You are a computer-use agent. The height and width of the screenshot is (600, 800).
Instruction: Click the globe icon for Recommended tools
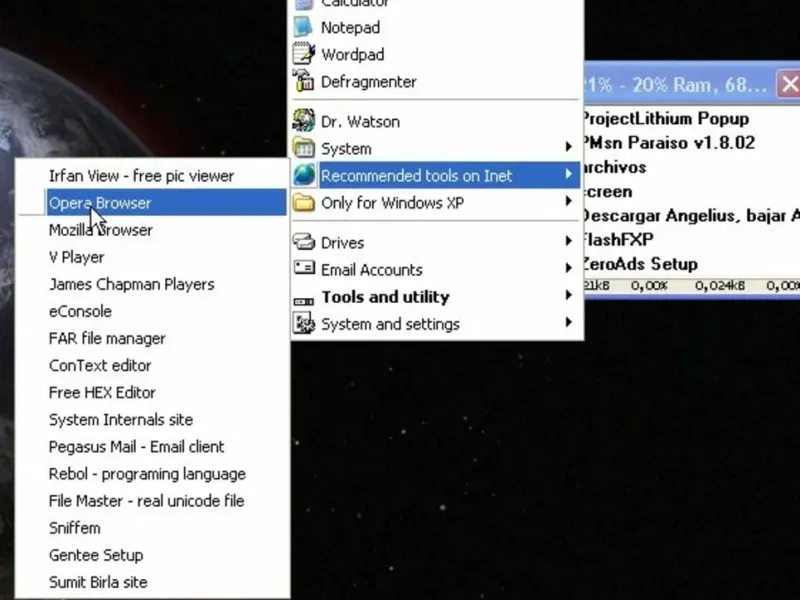(x=304, y=175)
